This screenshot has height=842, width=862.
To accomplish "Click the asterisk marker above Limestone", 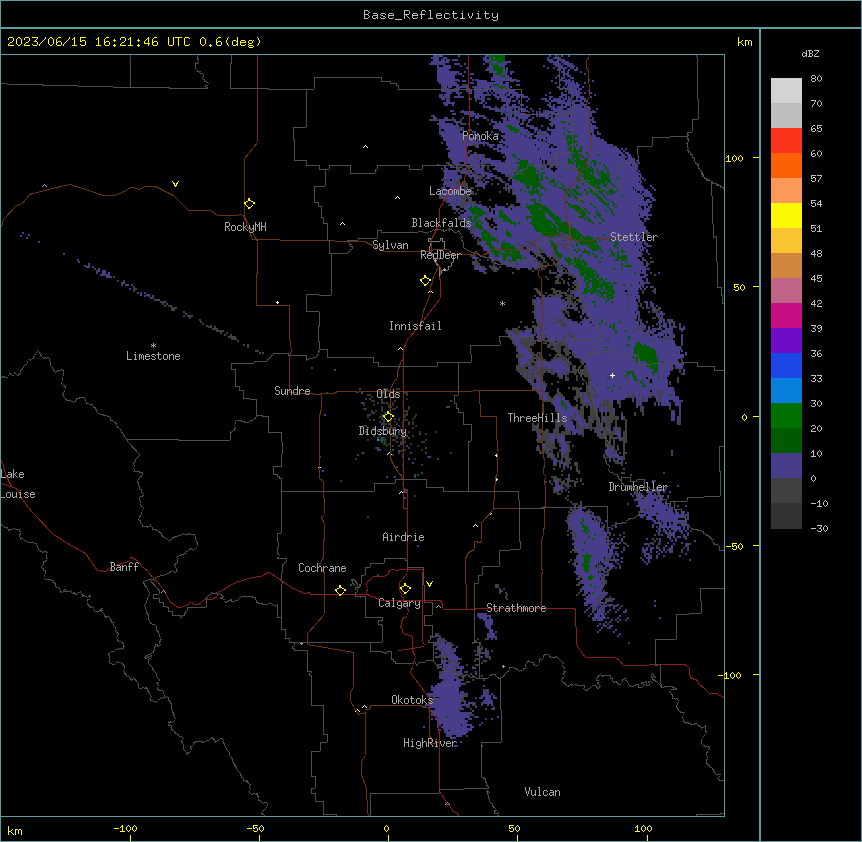I will (153, 346).
